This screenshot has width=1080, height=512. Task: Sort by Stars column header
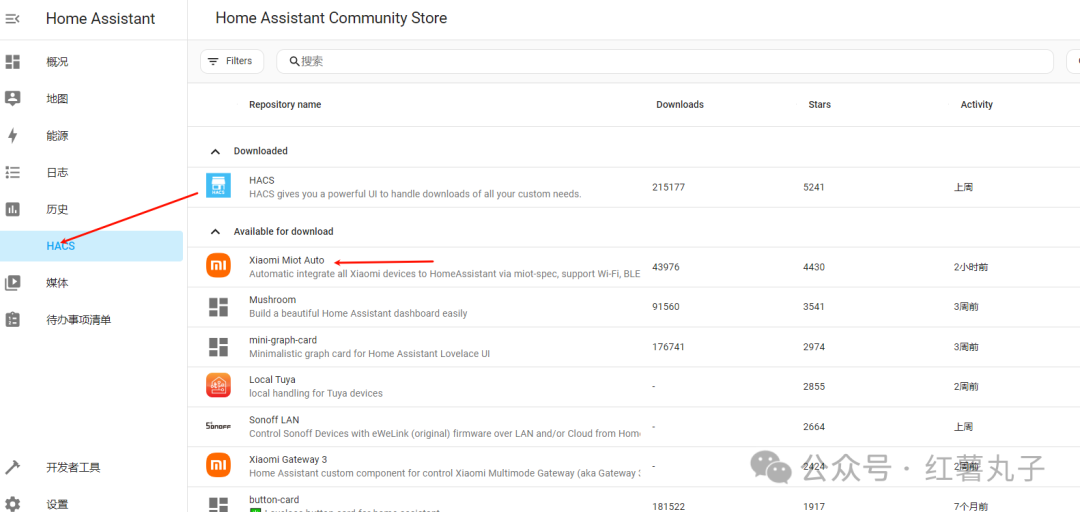820,105
